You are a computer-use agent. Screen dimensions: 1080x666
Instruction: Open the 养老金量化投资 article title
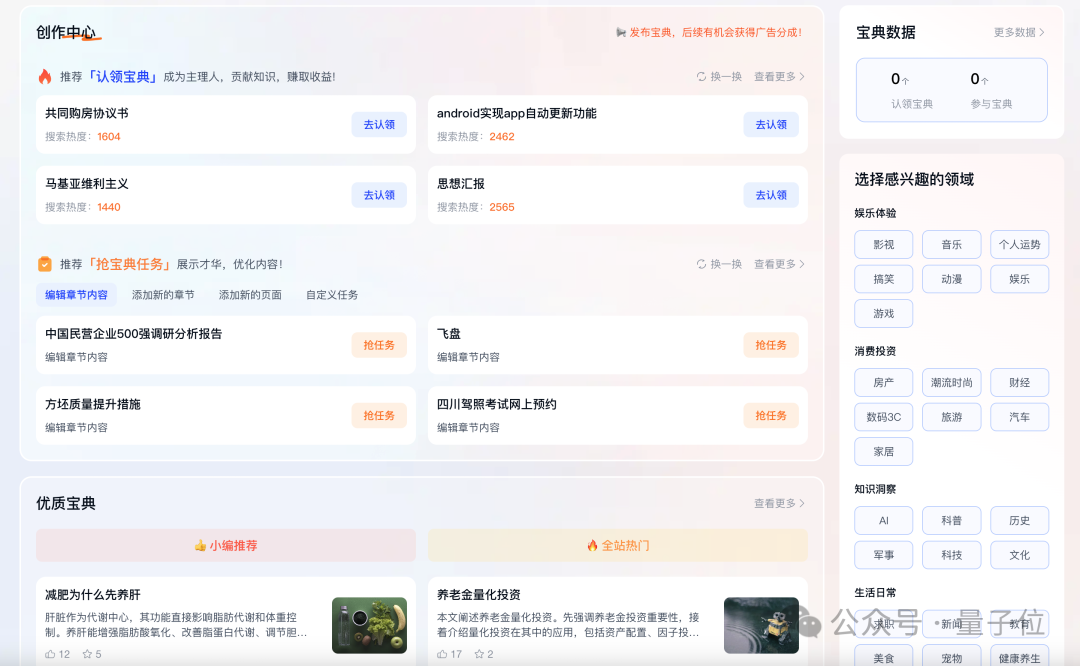(x=479, y=594)
